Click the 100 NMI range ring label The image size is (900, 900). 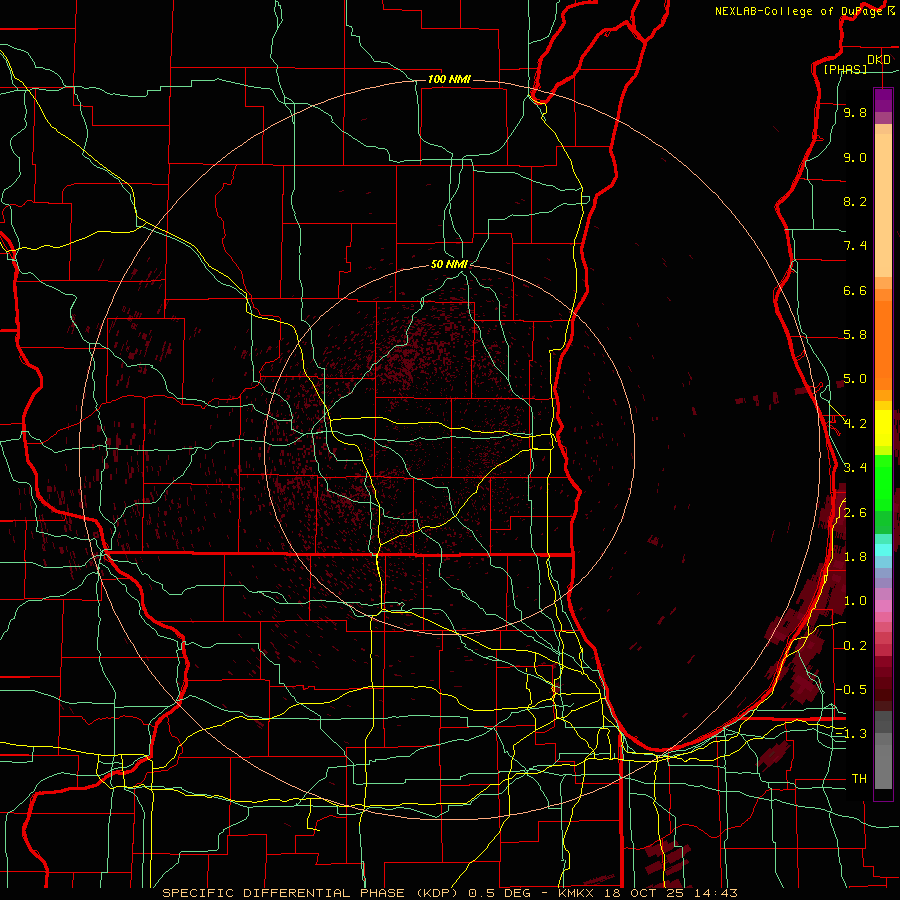coord(449,79)
